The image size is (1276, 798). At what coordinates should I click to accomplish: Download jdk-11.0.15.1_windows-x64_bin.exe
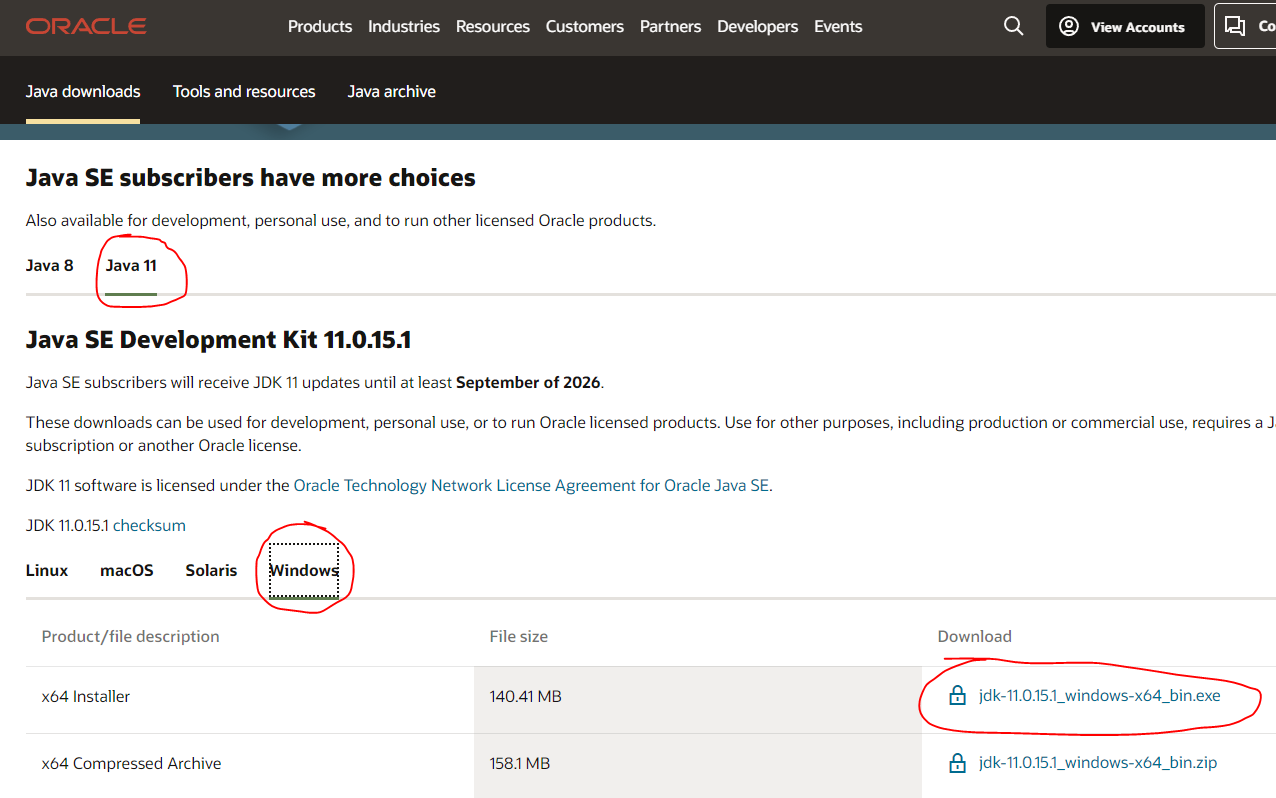(x=1100, y=695)
